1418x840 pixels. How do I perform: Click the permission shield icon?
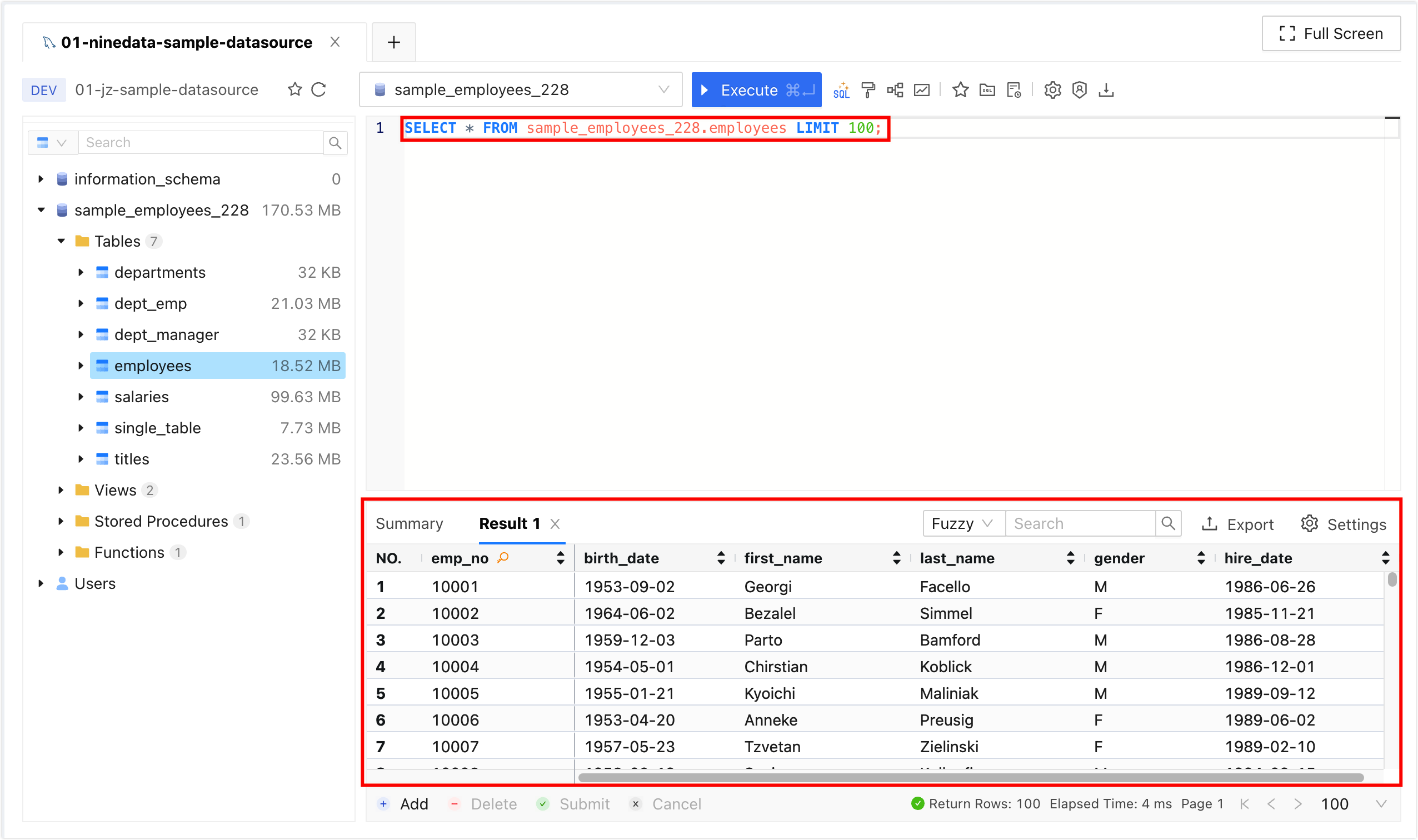(1080, 90)
